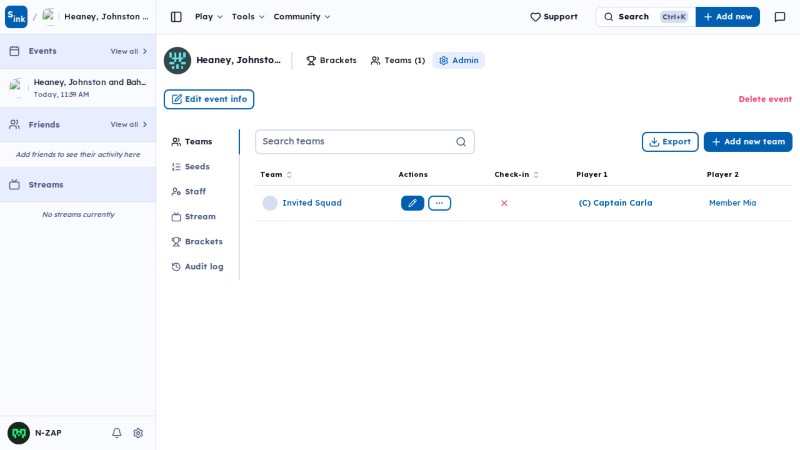Screen dimensions: 800x450
Task: Click the Add new button
Action: (x=728, y=17)
